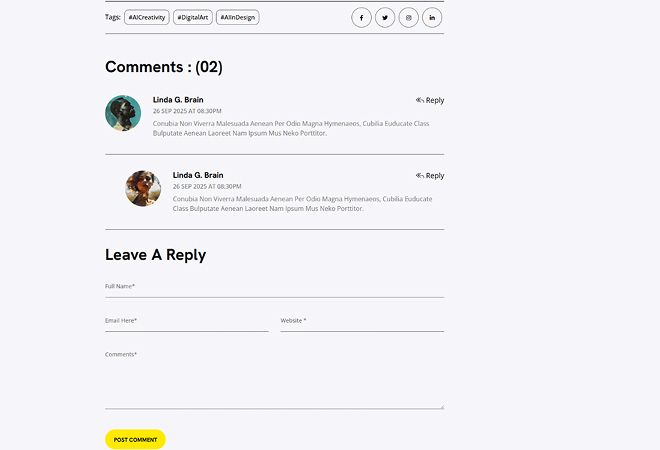Select the #AIInDesign tag
Image resolution: width=660 pixels, height=450 pixels.
click(x=238, y=17)
